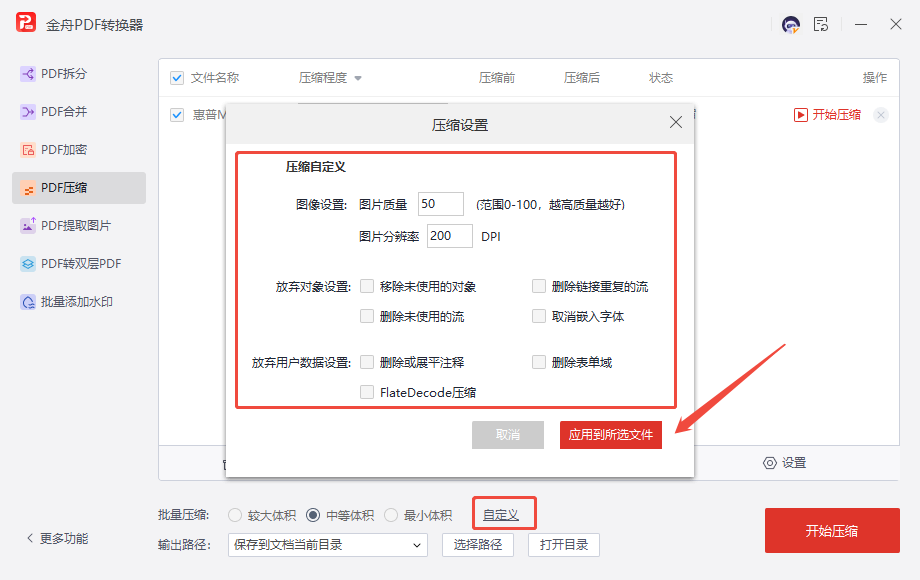Click the PDF转双层PDF sidebar icon
The height and width of the screenshot is (580, 920).
[28, 264]
